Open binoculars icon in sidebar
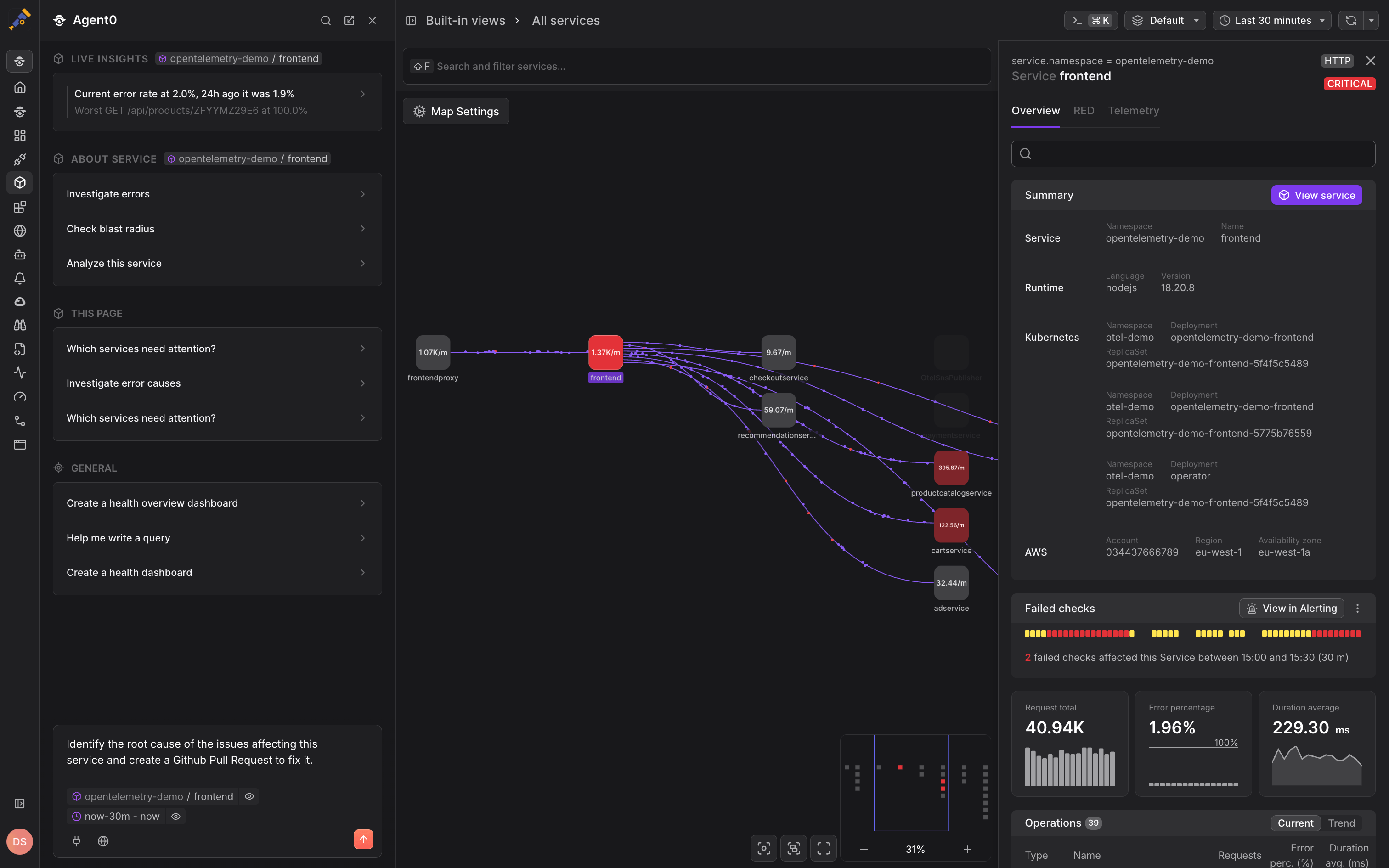 pos(20,325)
